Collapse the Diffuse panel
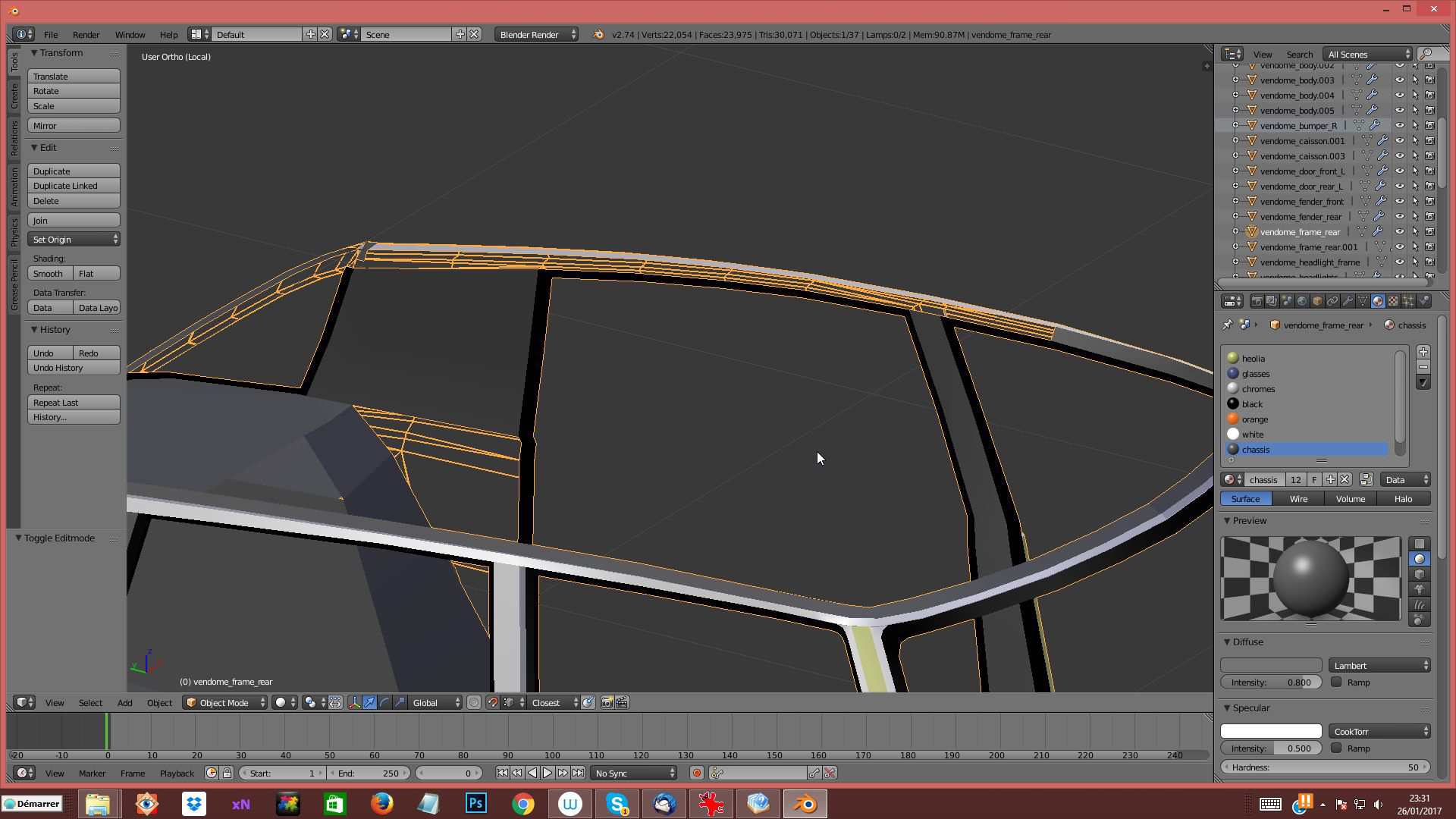The image size is (1456, 819). point(1227,642)
